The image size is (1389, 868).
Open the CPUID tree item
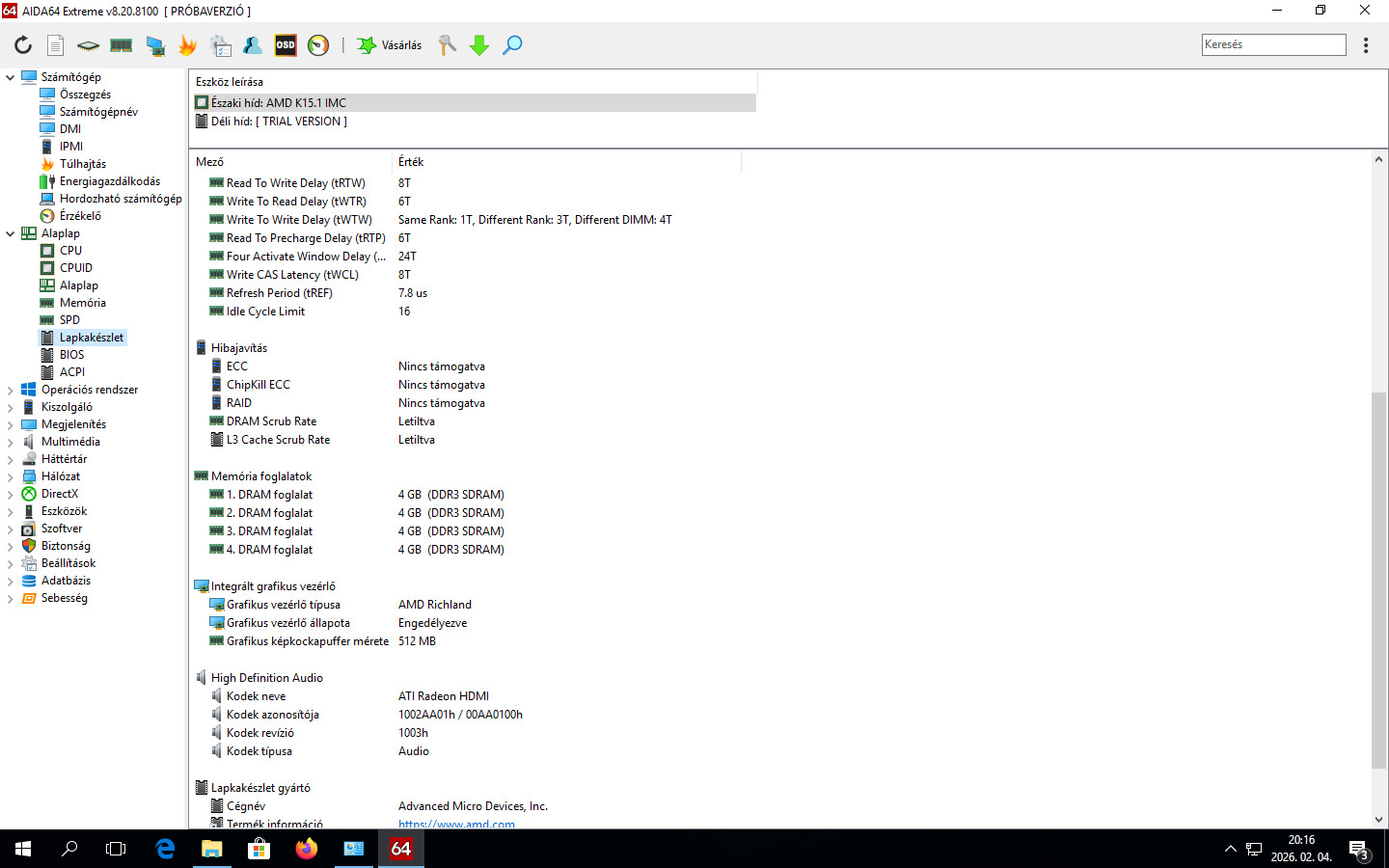click(x=75, y=268)
